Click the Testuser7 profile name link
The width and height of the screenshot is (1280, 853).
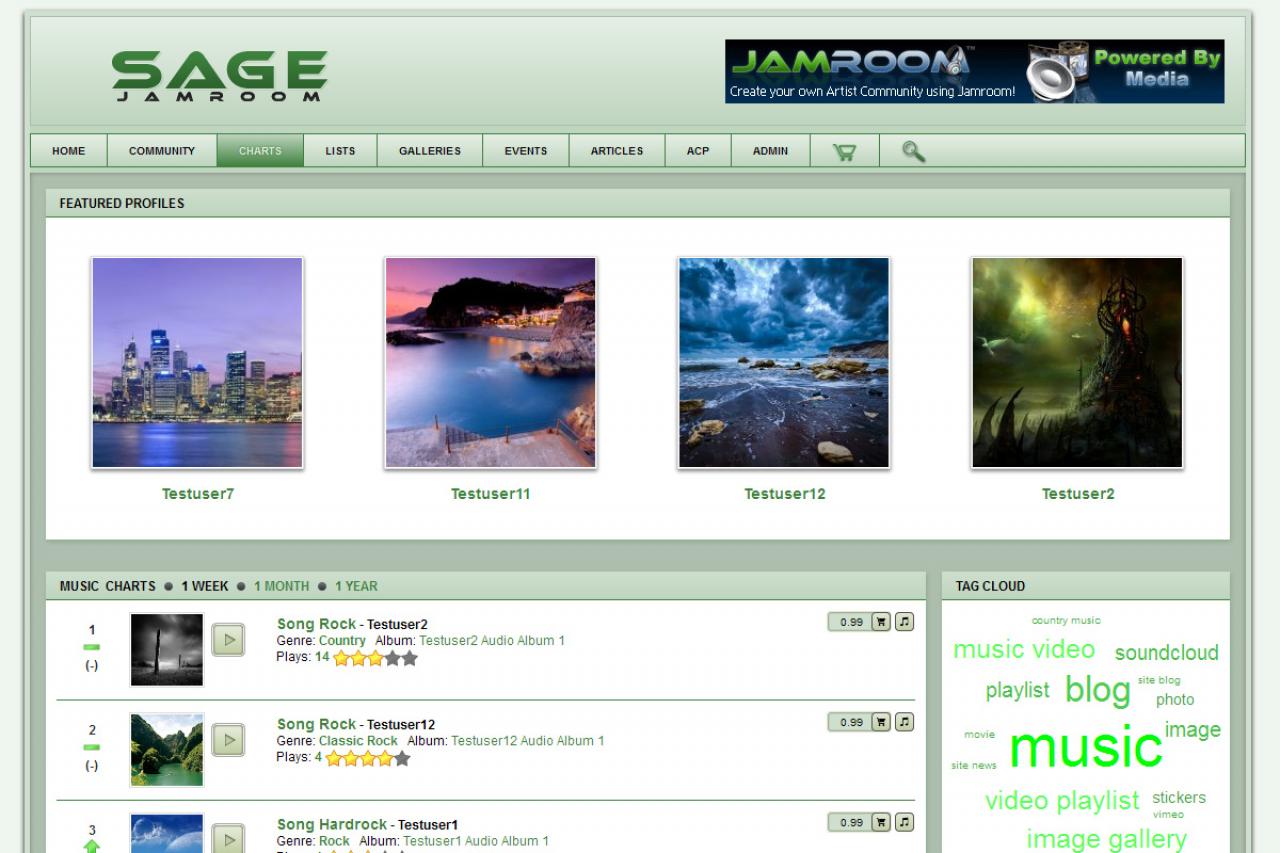click(x=198, y=494)
